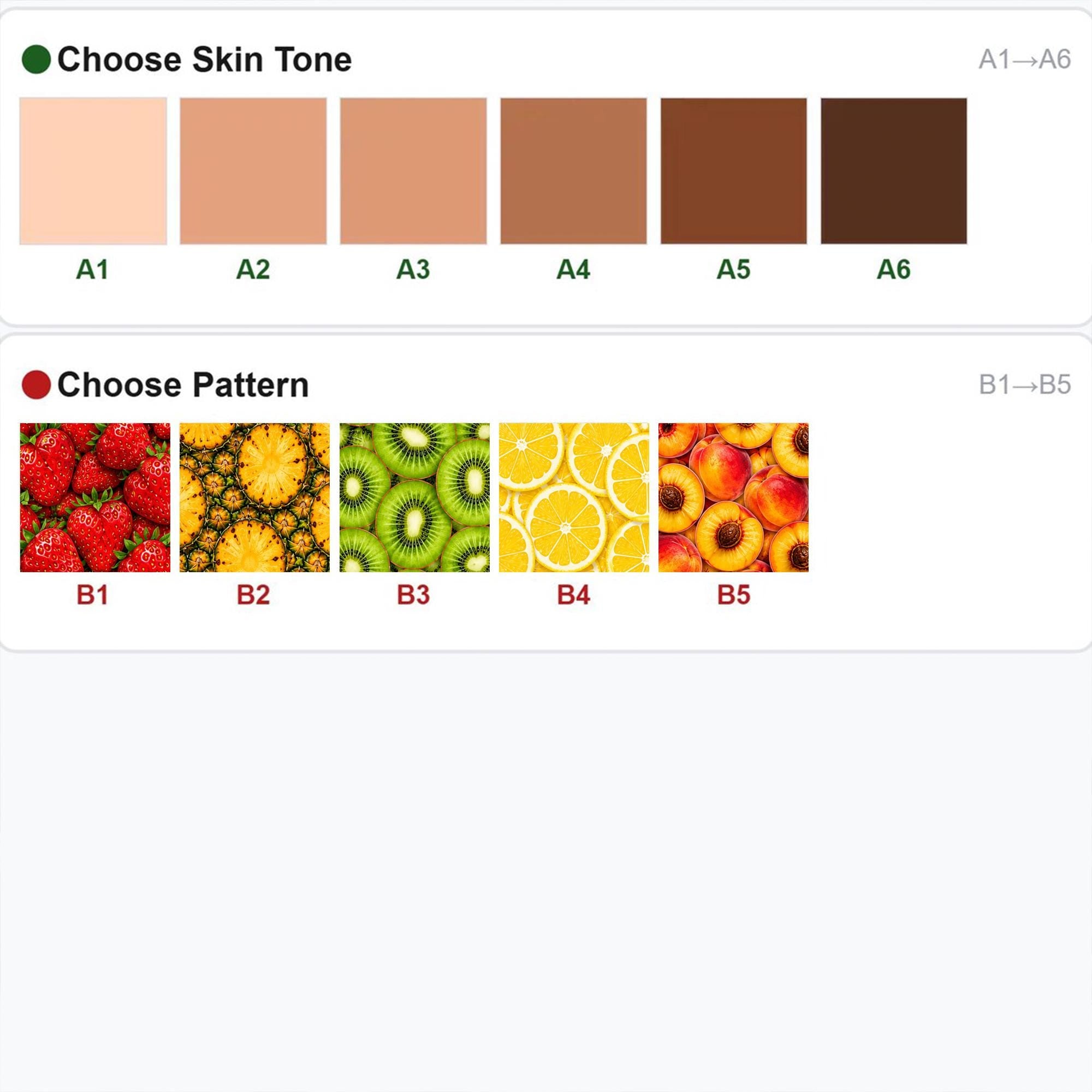1092x1092 pixels.
Task: Select the A6 darkest skin tone swatch
Action: tap(894, 171)
